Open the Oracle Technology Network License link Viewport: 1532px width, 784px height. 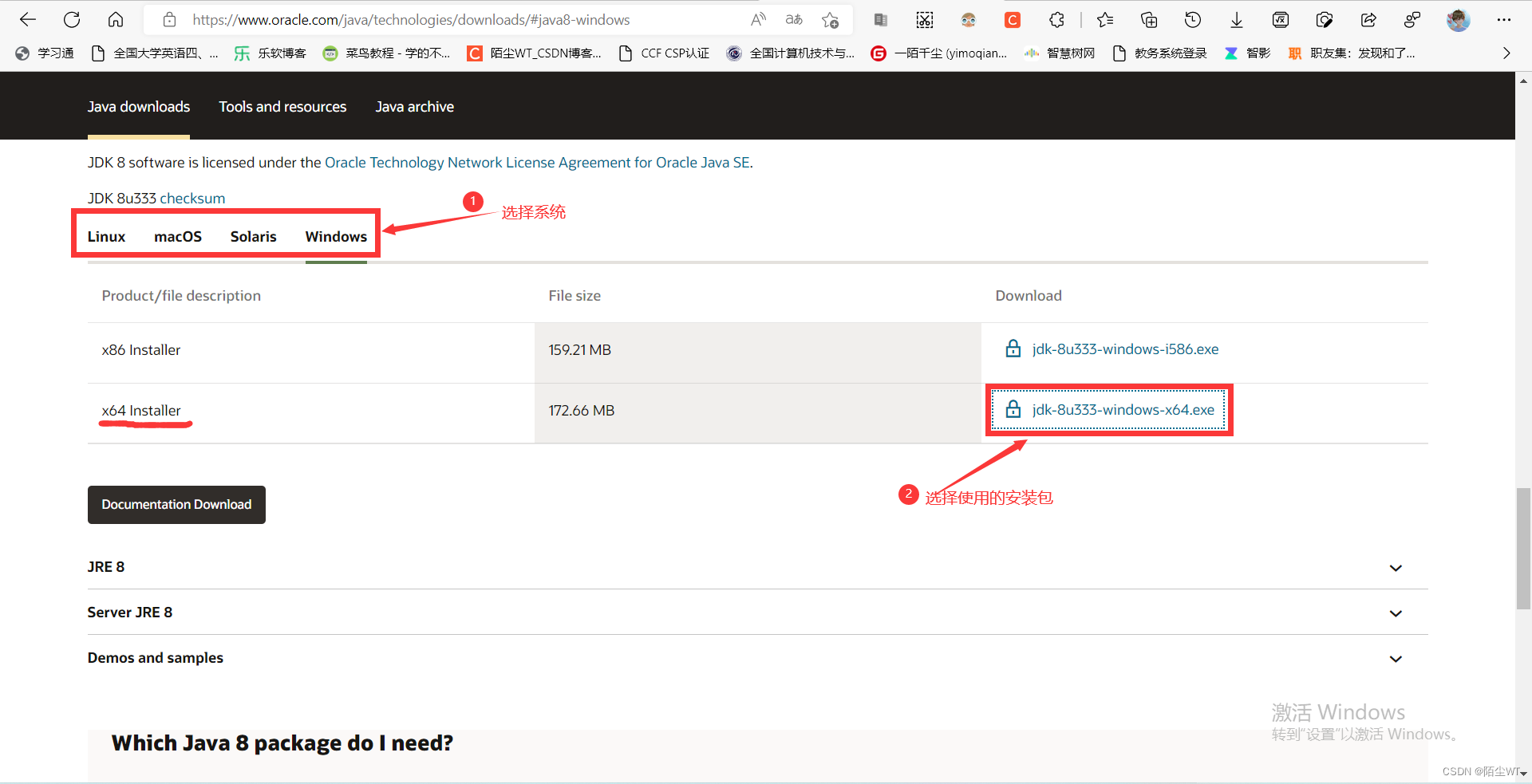tap(537, 163)
